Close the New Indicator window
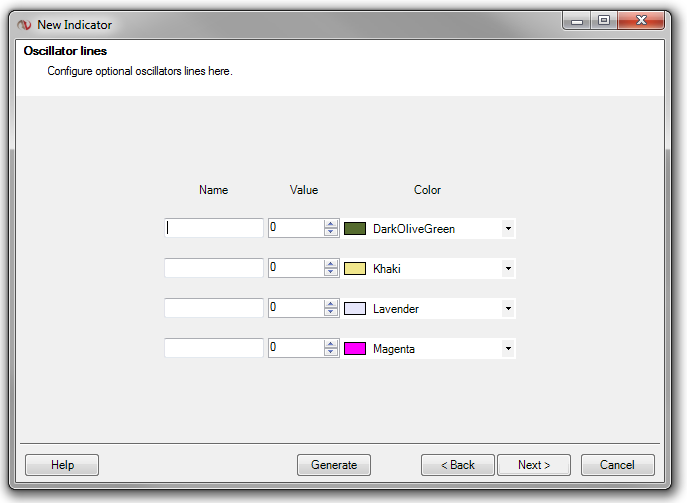This screenshot has height=503, width=687. click(x=641, y=21)
